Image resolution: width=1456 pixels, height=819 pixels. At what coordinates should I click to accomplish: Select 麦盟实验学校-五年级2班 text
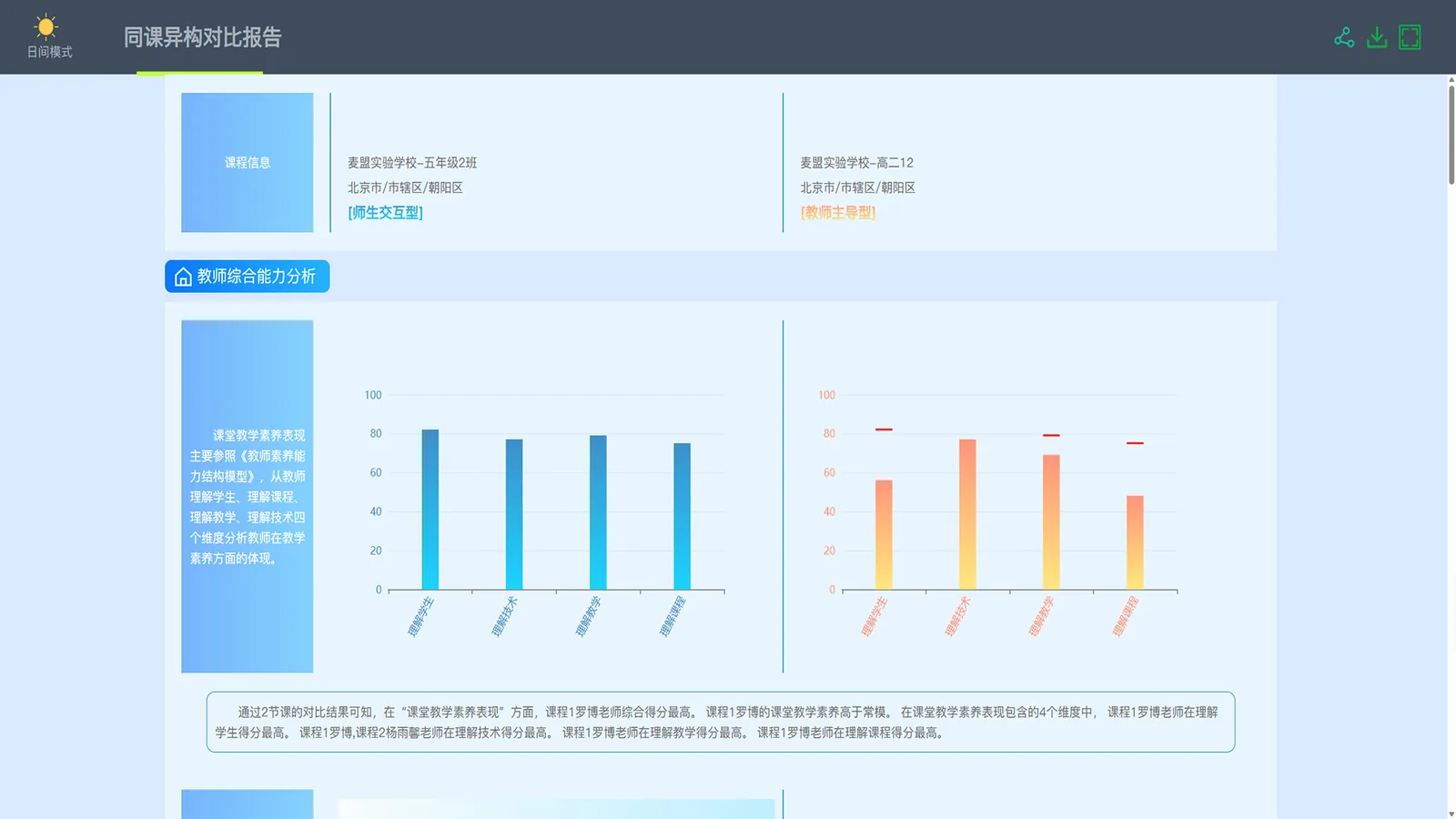click(412, 163)
